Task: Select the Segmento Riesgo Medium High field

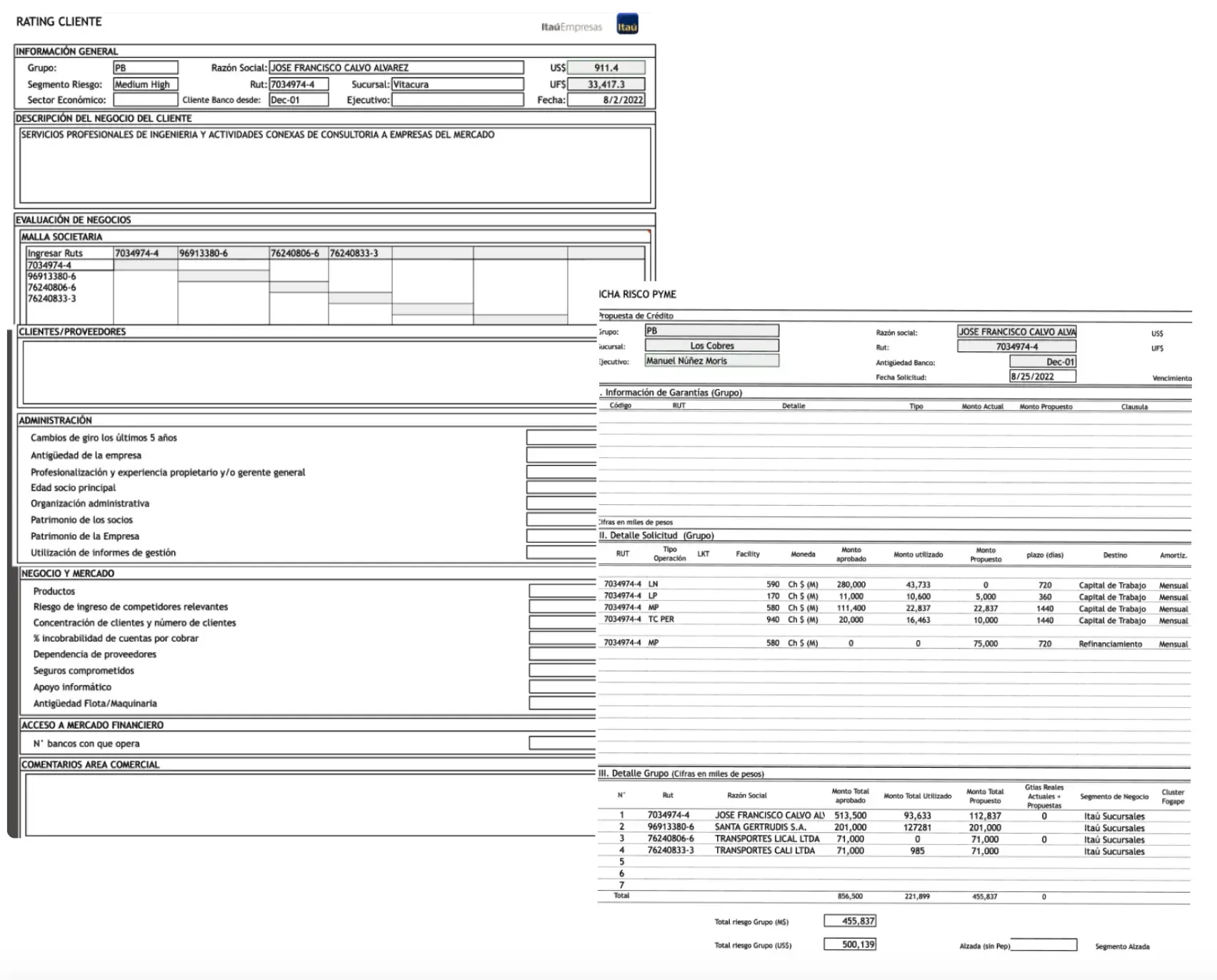Action: 146,84
